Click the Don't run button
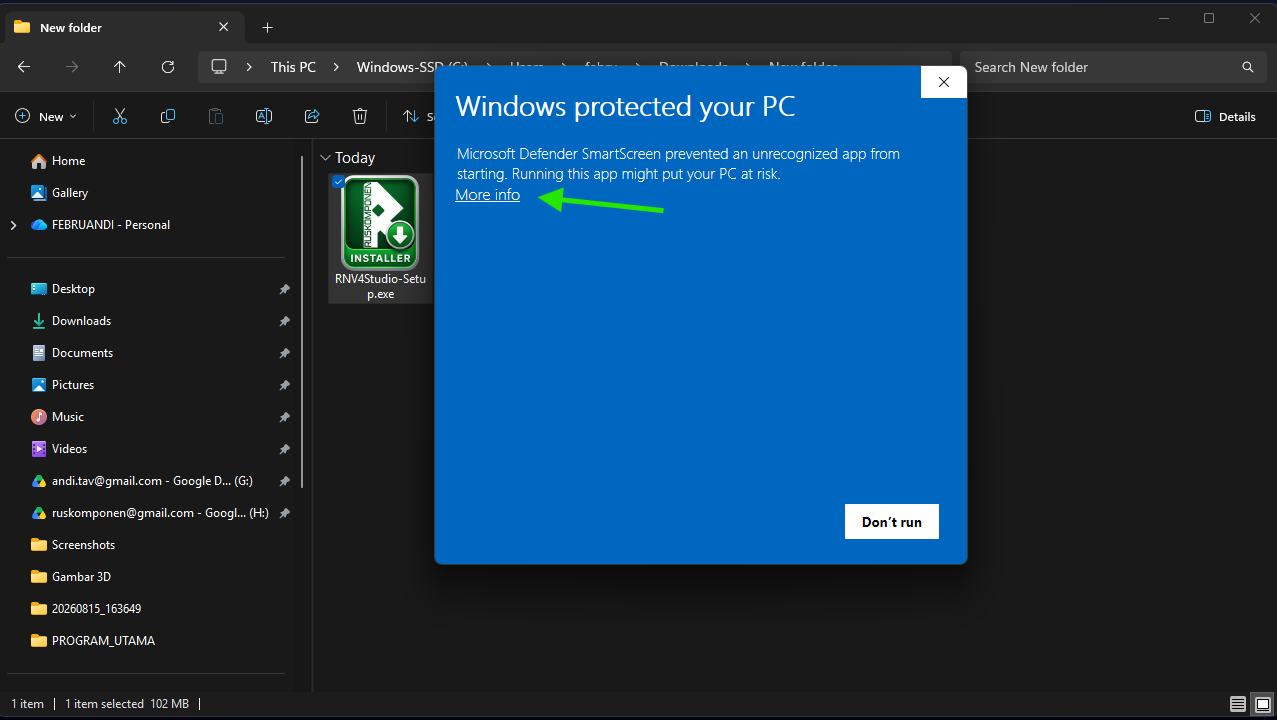 click(891, 522)
